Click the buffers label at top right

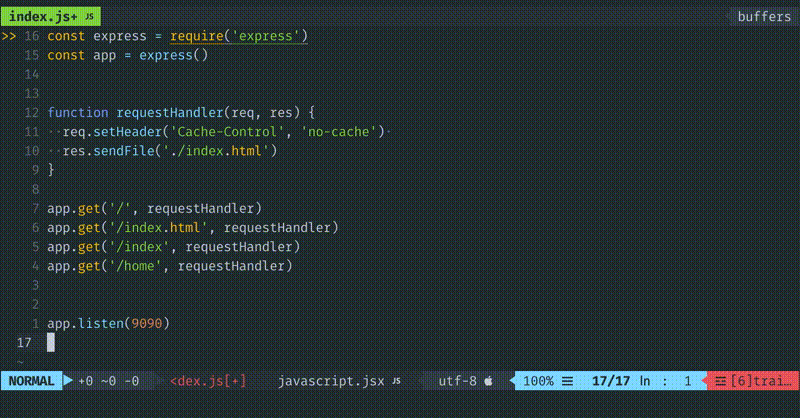(763, 17)
